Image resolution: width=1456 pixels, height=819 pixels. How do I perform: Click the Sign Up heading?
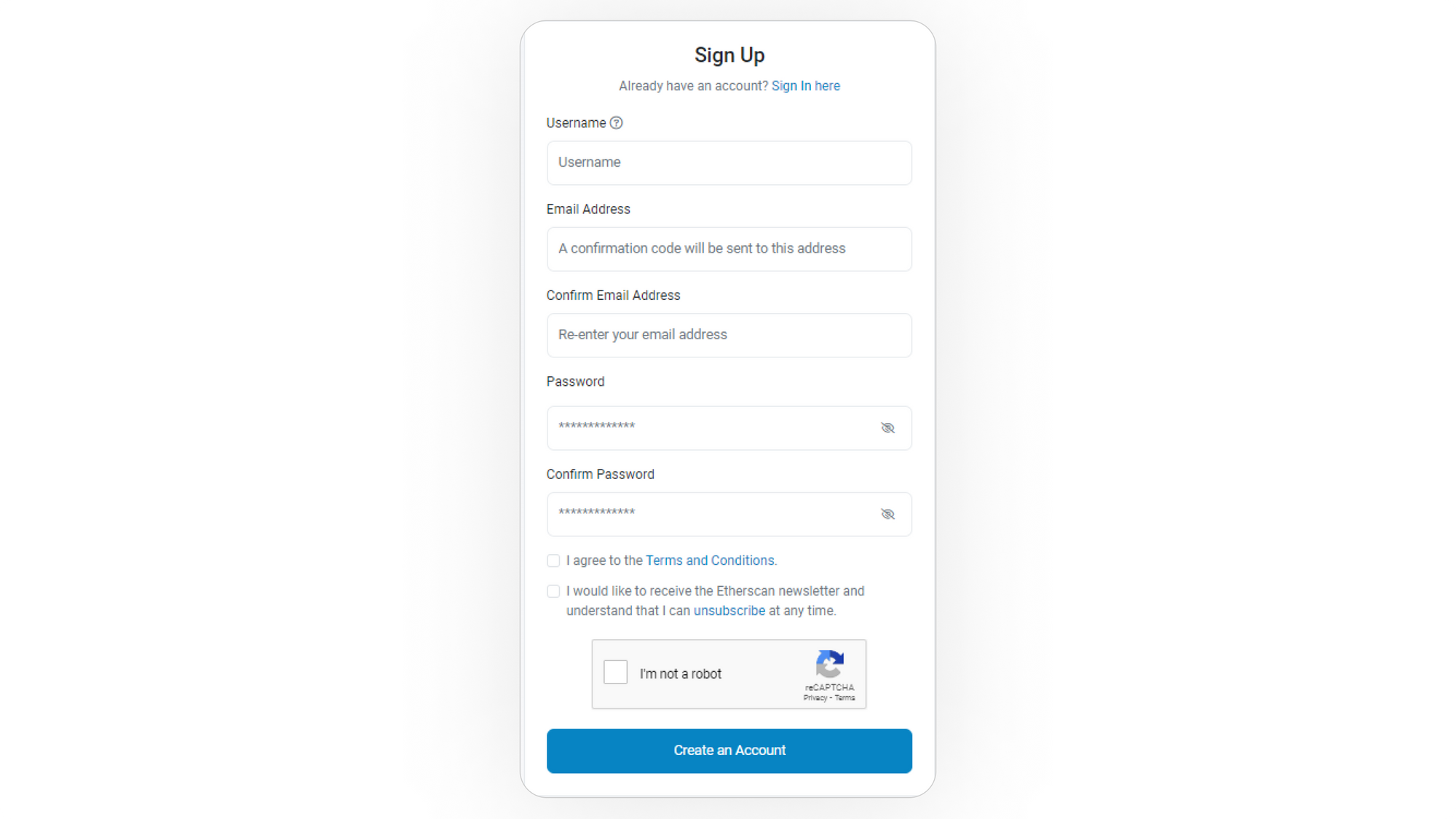coord(729,55)
